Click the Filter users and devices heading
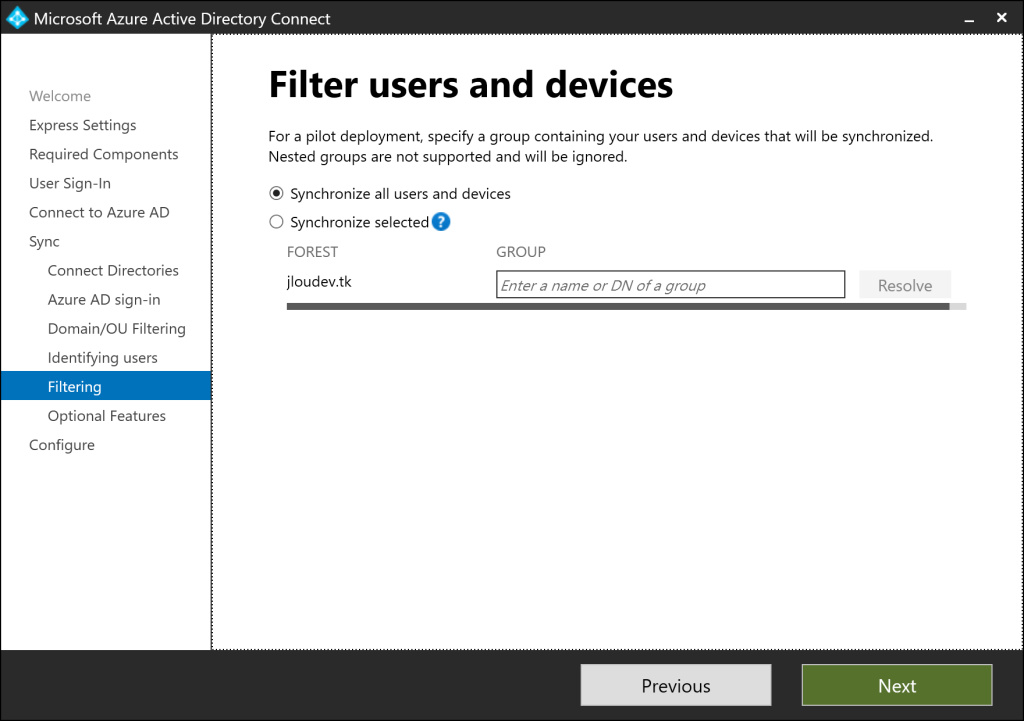Viewport: 1024px width, 721px height. coord(471,85)
